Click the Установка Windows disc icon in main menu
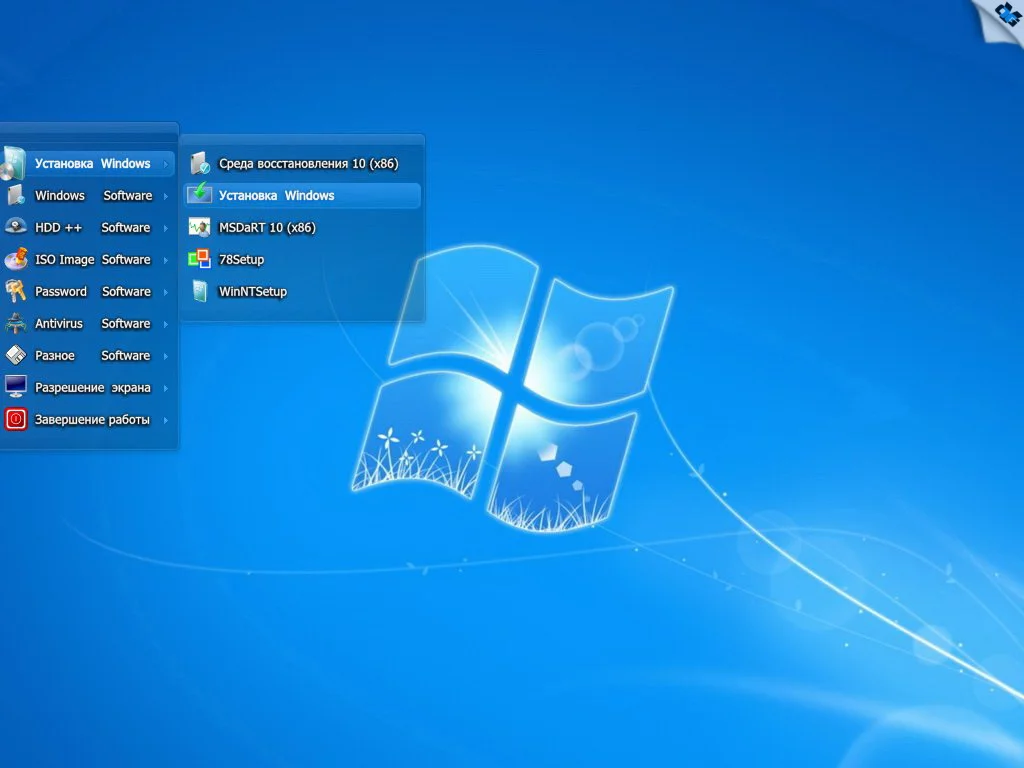The height and width of the screenshot is (768, 1024). click(x=13, y=163)
